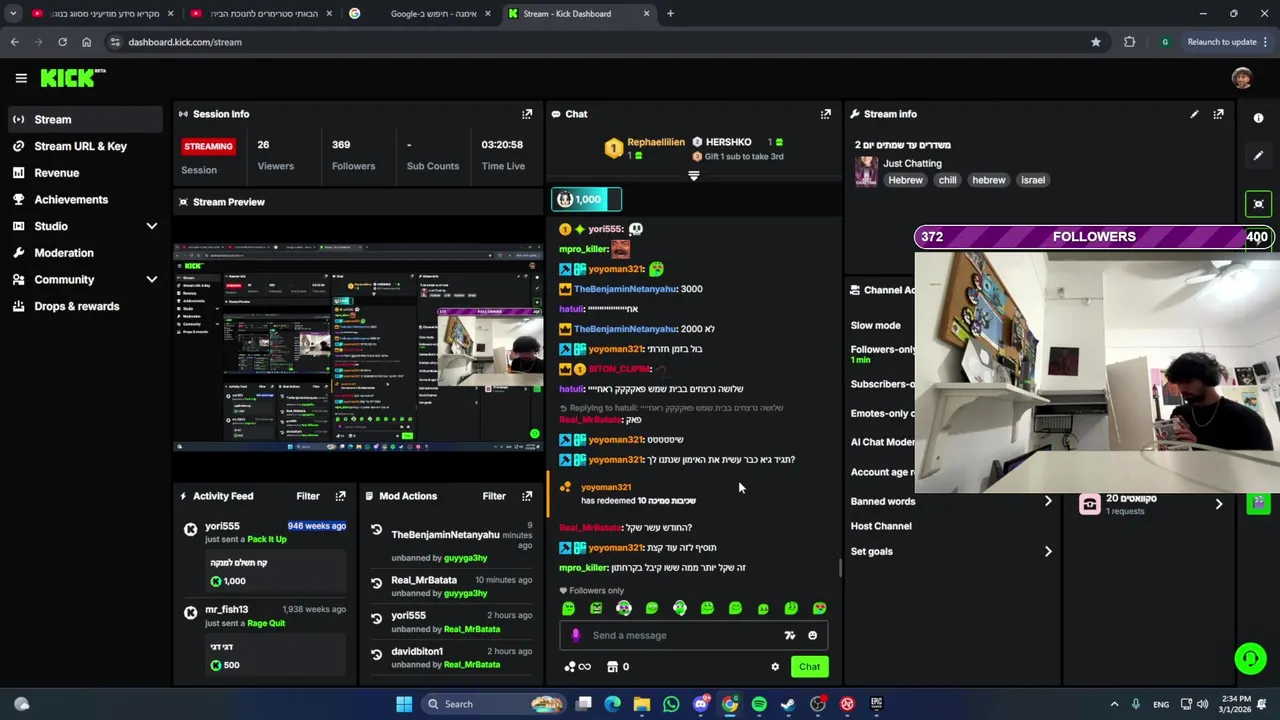Pop out the Mod Actions panel
Viewport: 1280px width, 720px height.
pos(527,496)
